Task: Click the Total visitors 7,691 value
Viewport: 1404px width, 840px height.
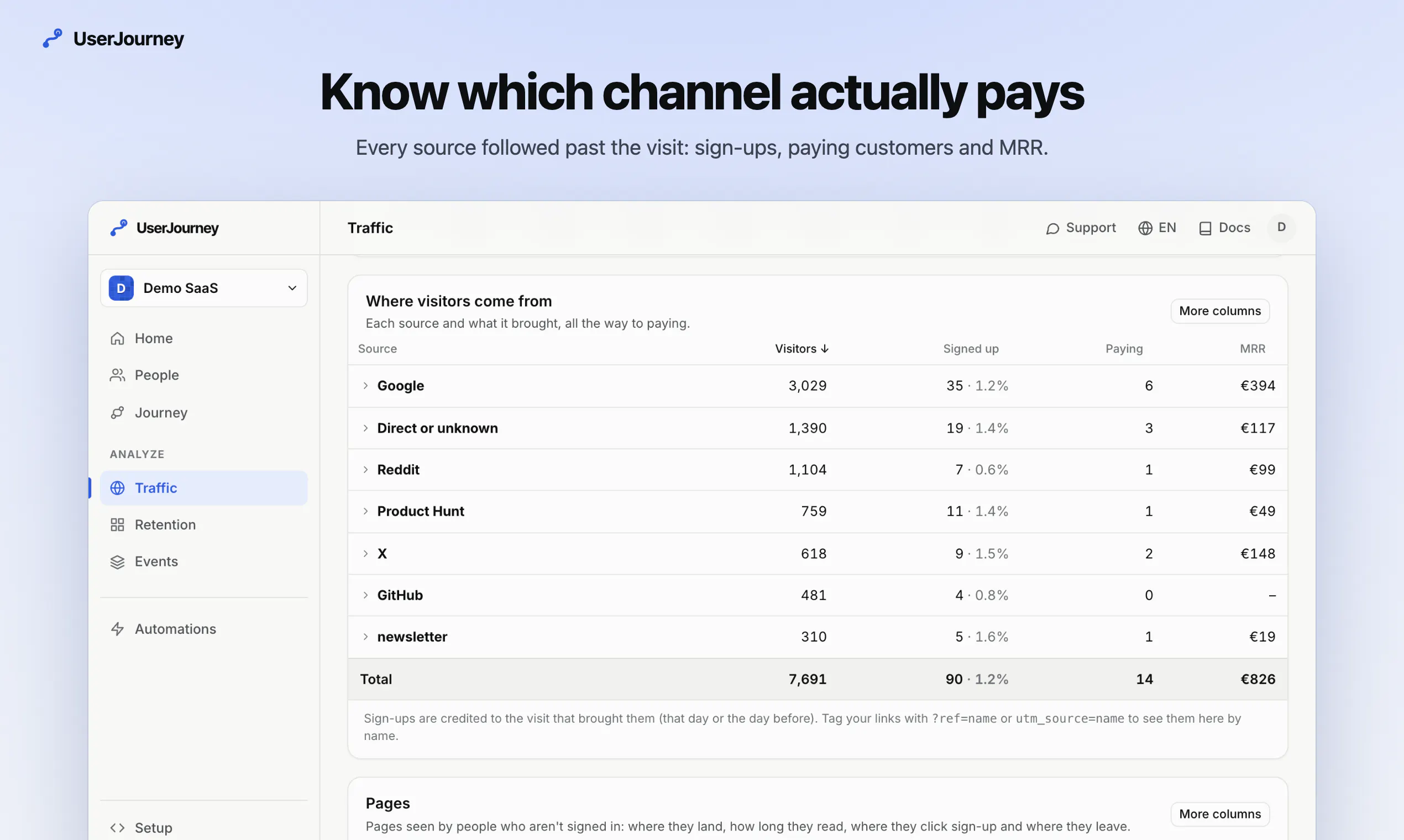Action: 808,679
